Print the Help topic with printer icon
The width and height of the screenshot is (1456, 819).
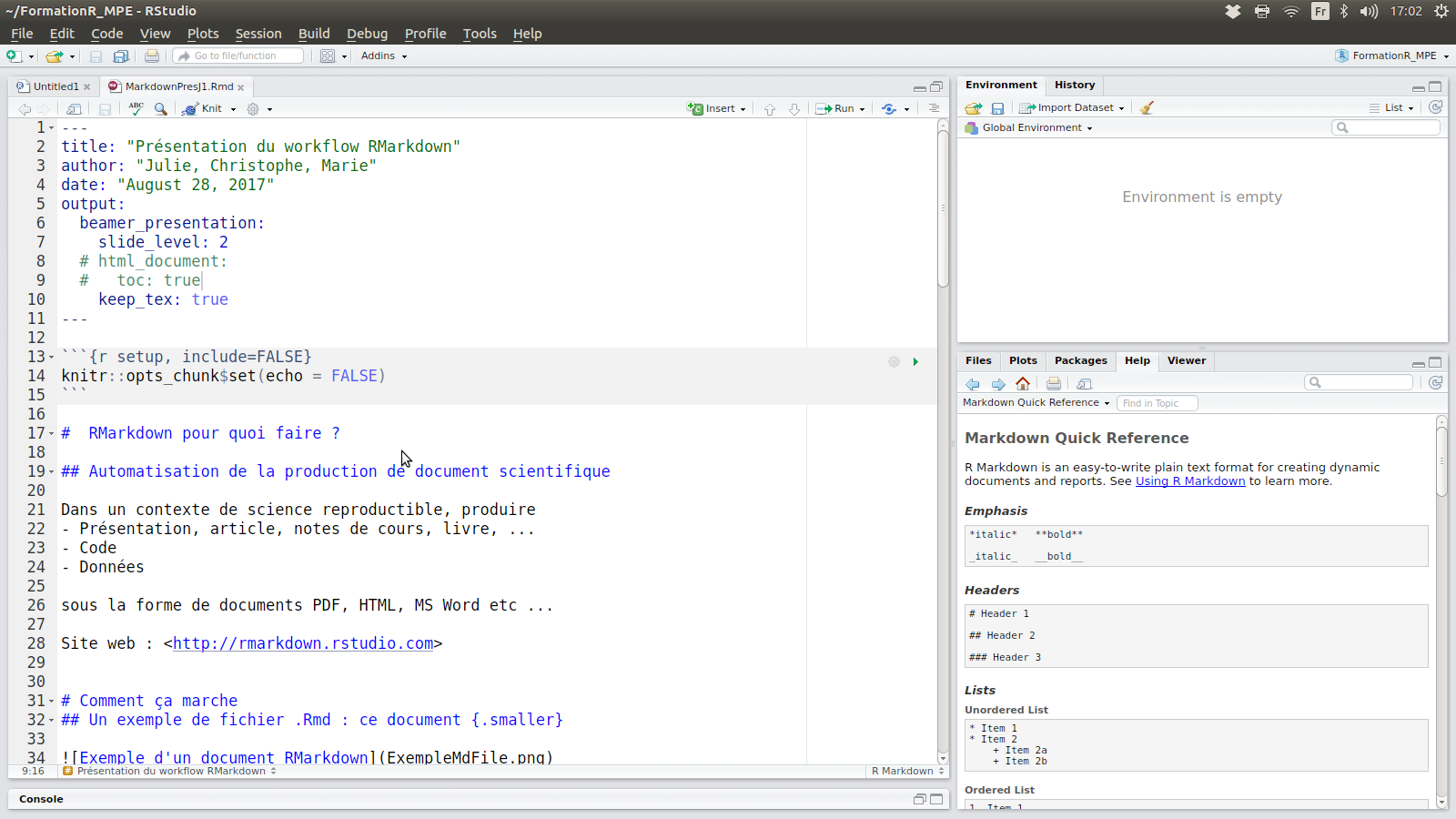tap(1054, 384)
